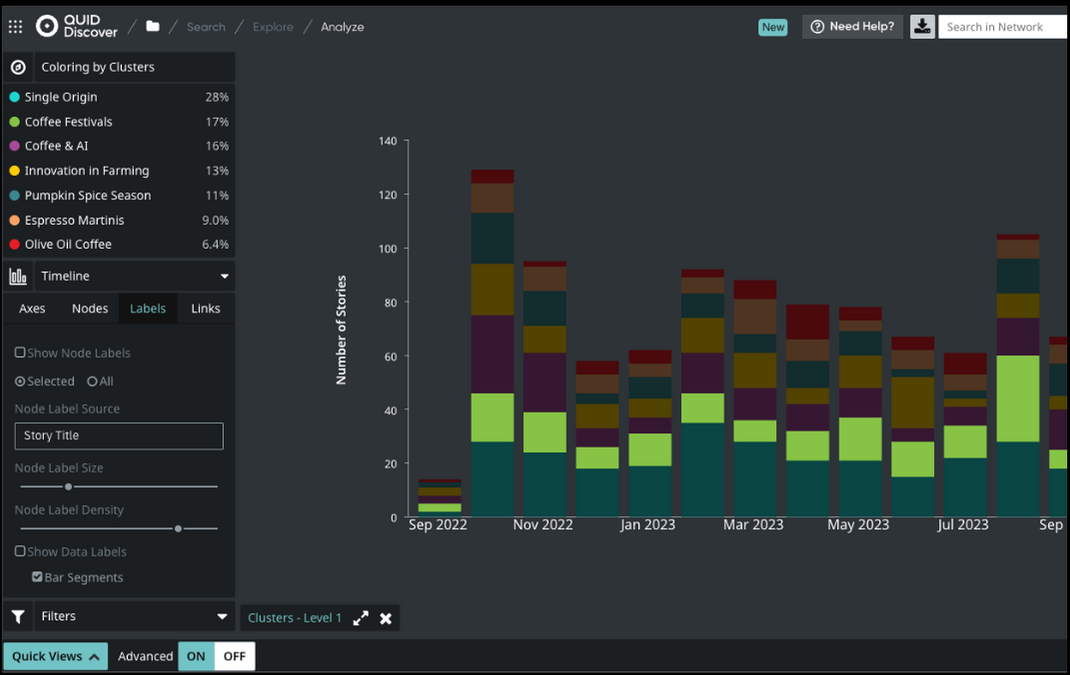The height and width of the screenshot is (675, 1070).
Task: Click the Need Help? button
Action: click(x=852, y=27)
